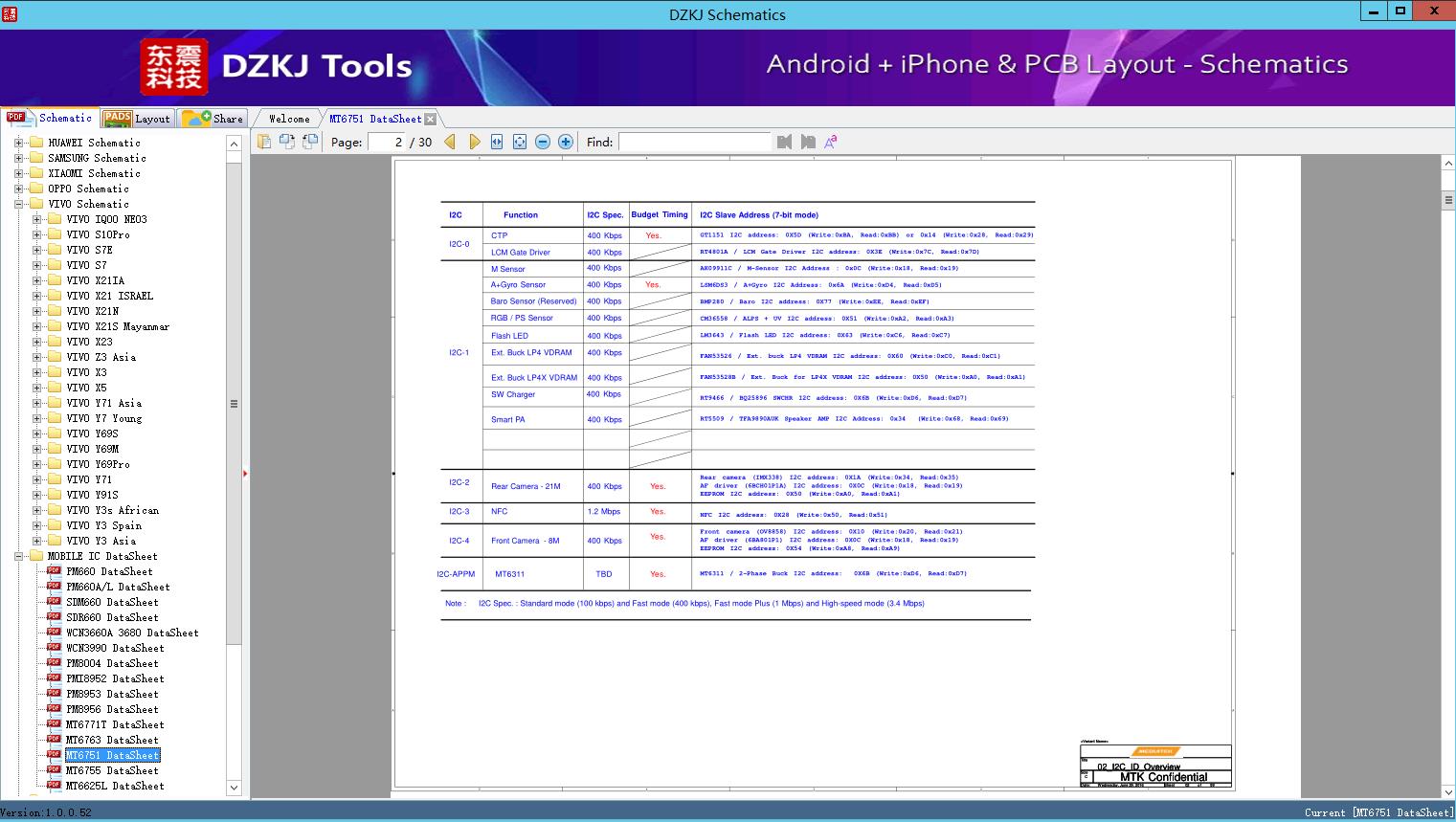Click the PDF icon beside PM8004 DataSheet

coord(54,663)
